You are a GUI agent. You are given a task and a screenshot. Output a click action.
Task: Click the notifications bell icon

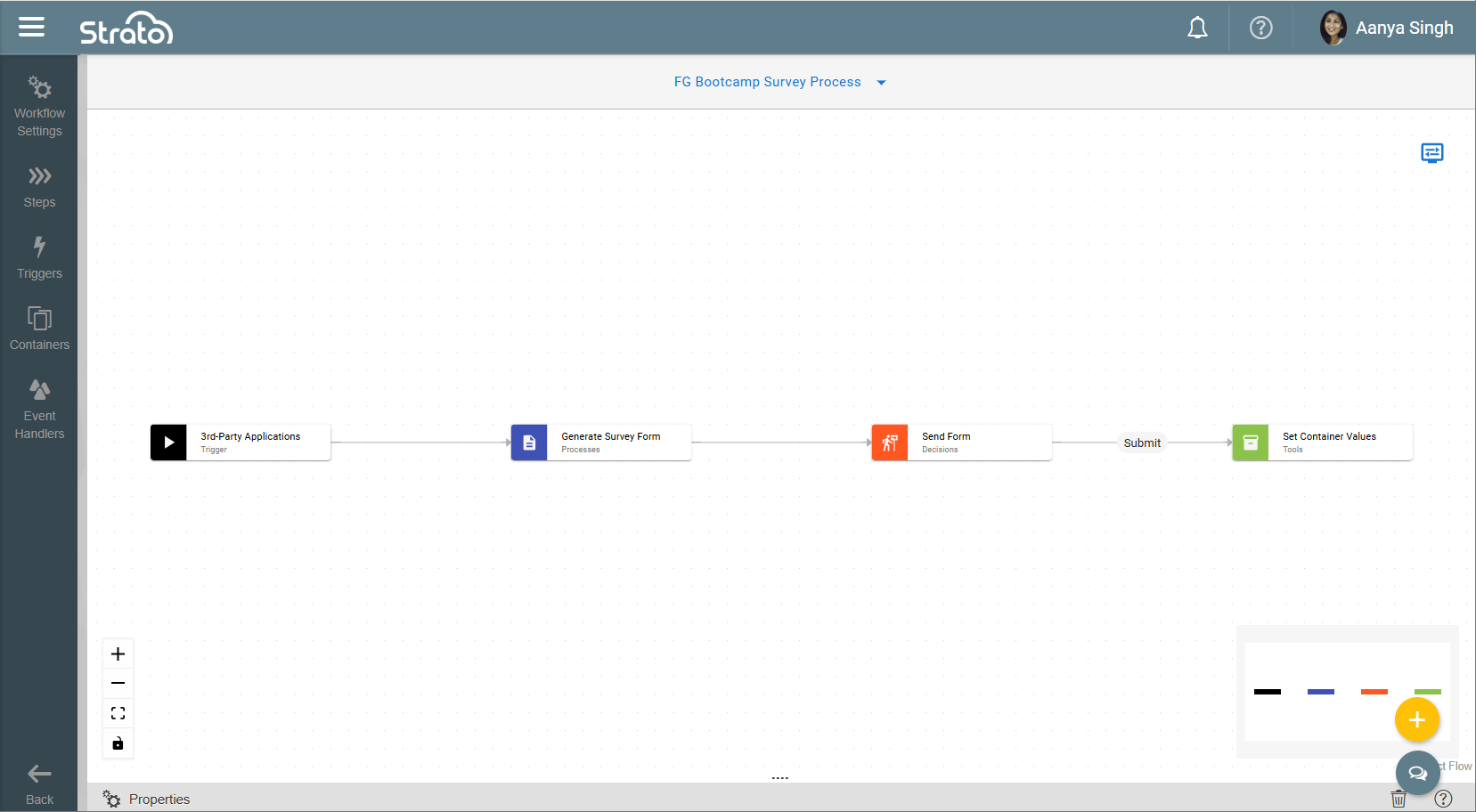point(1197,28)
